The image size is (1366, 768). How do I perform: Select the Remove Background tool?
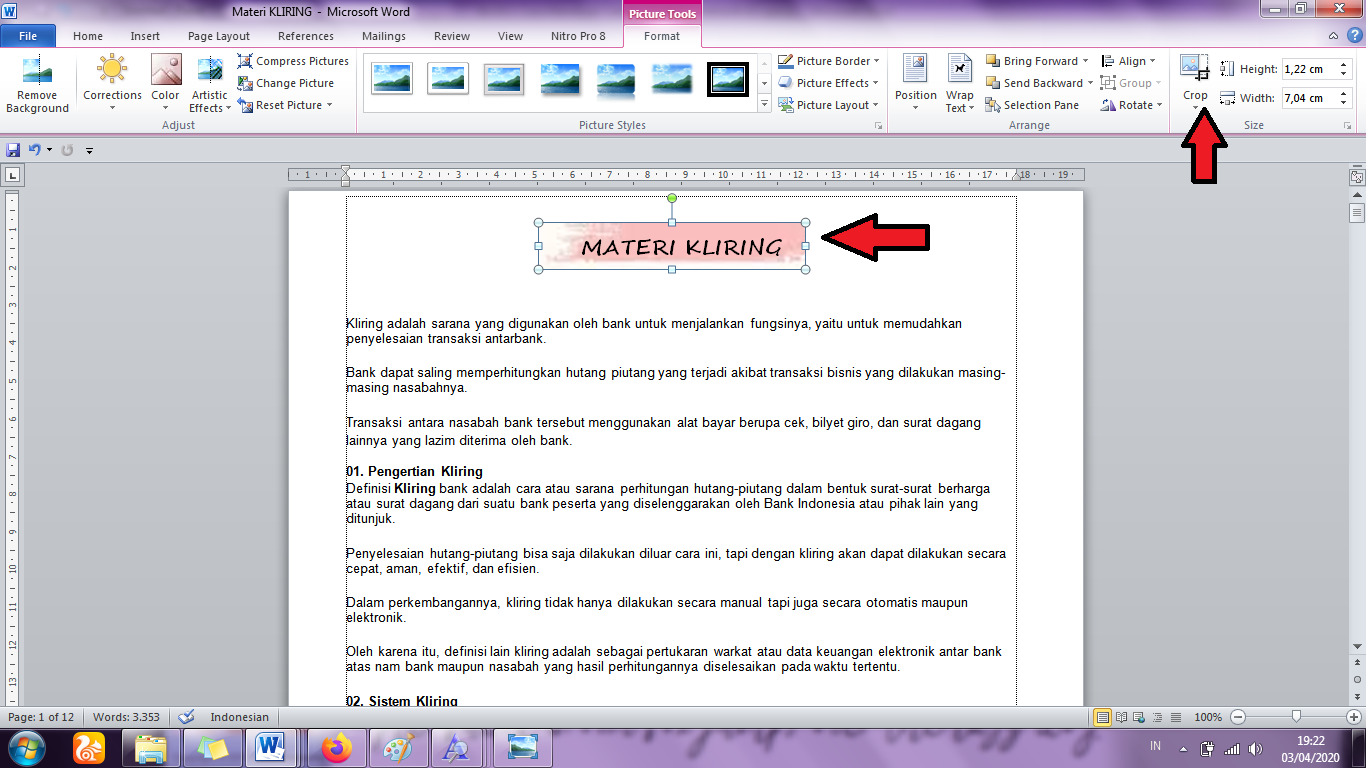pyautogui.click(x=37, y=82)
